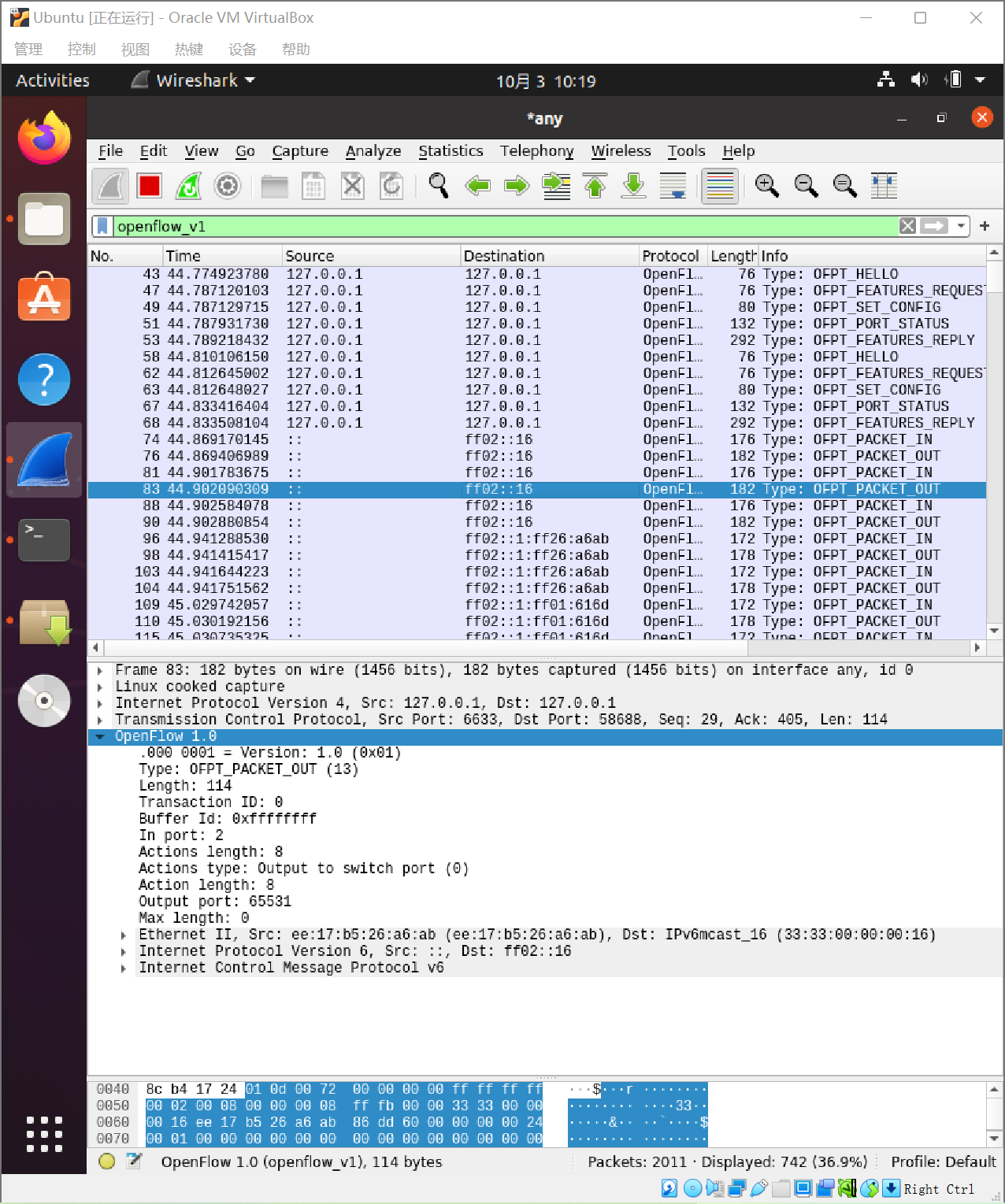This screenshot has height=1204, width=1005.
Task: Expand Transmission Control Protocol node
Action: 100,720
